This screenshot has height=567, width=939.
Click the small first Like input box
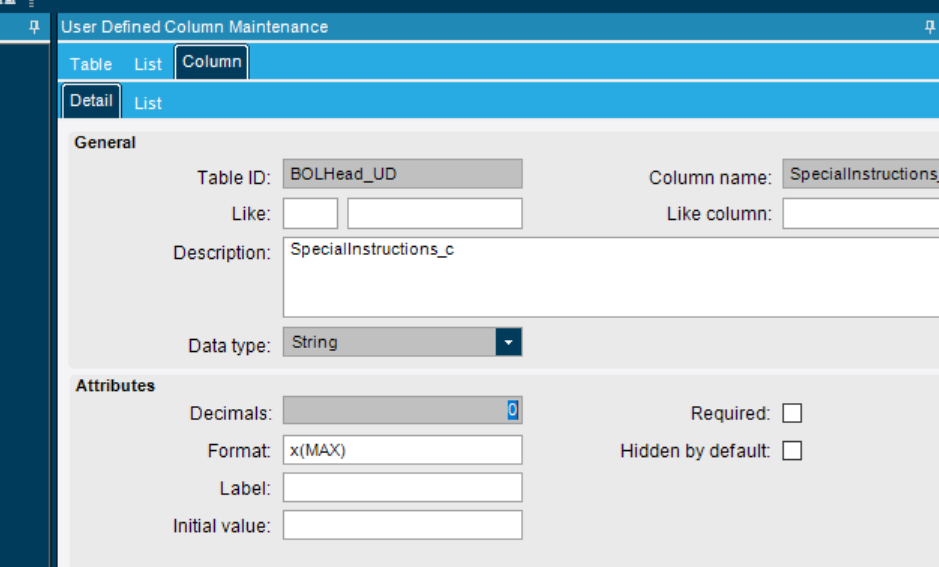click(310, 214)
